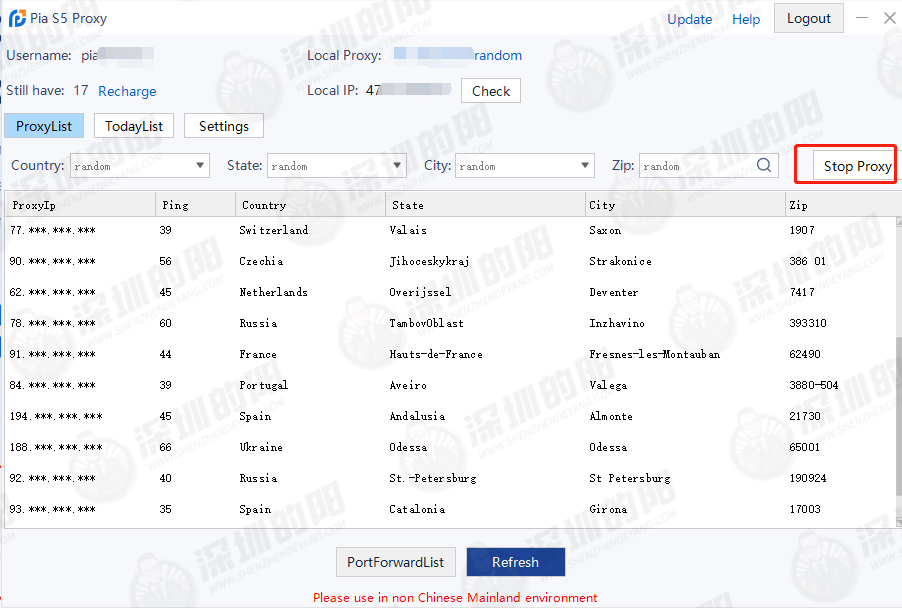902x608 pixels.
Task: Select the Switzerland proxy row
Action: click(x=450, y=230)
